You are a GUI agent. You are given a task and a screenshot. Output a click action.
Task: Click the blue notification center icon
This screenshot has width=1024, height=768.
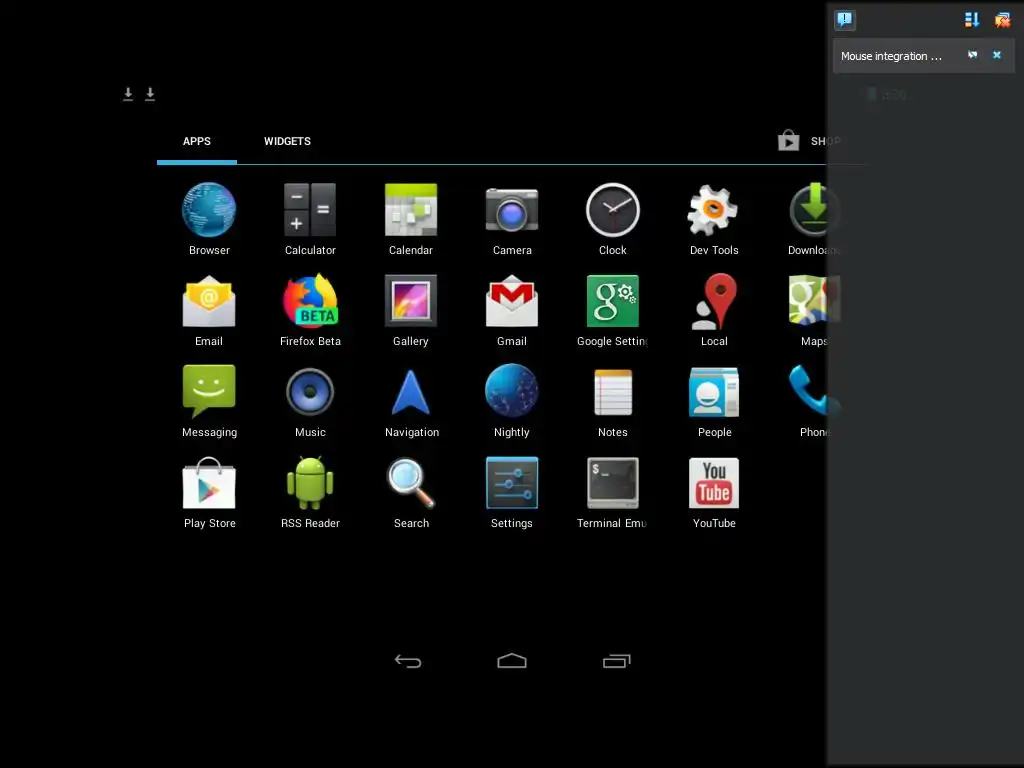[x=844, y=20]
